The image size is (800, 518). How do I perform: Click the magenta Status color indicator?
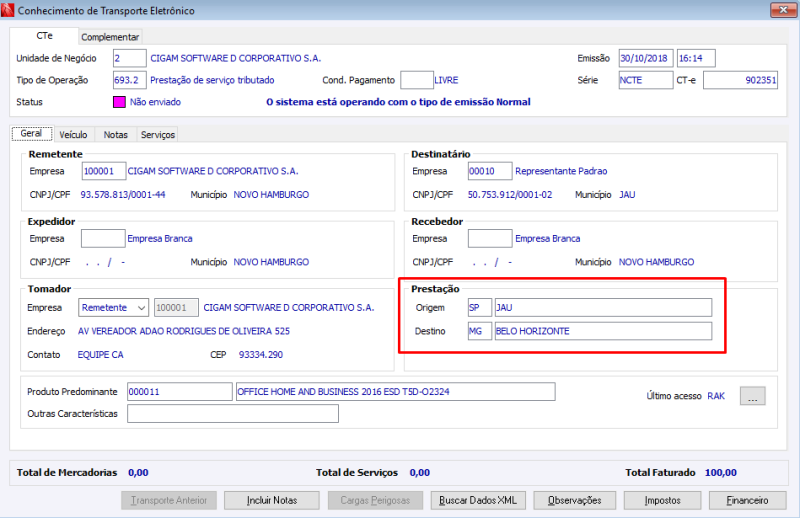pyautogui.click(x=119, y=102)
